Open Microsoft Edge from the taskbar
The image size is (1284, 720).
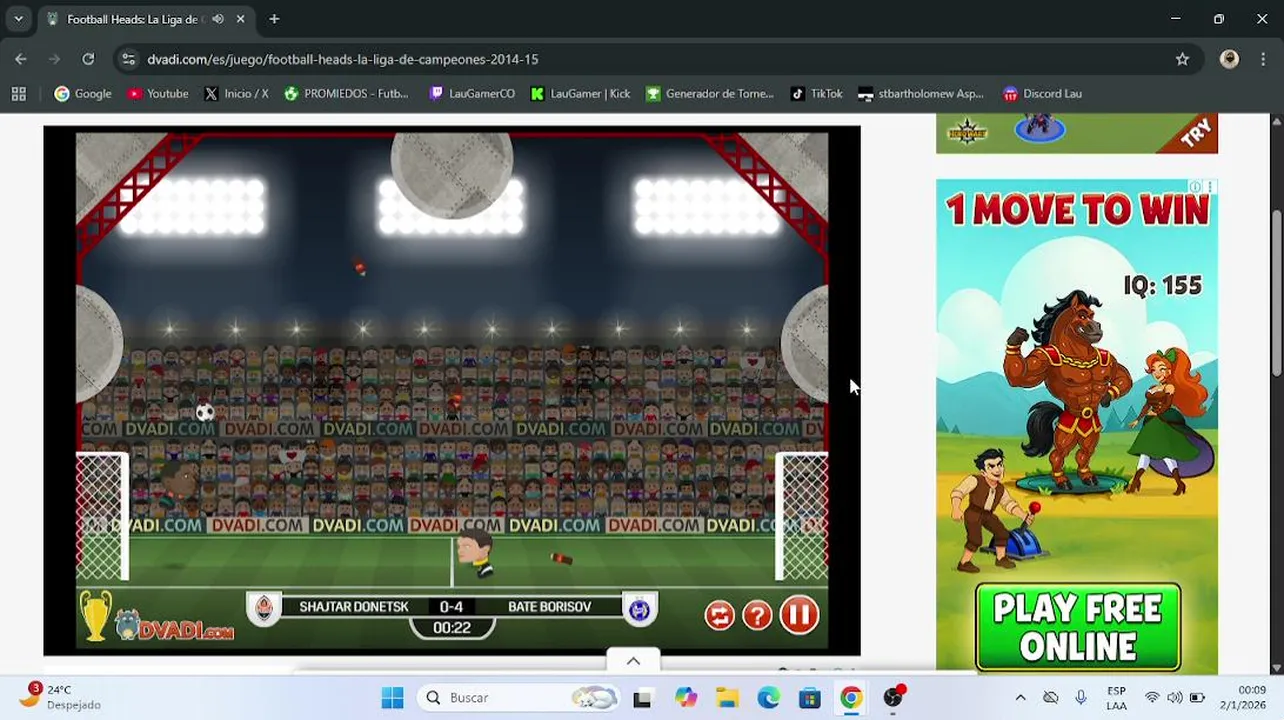(x=768, y=697)
